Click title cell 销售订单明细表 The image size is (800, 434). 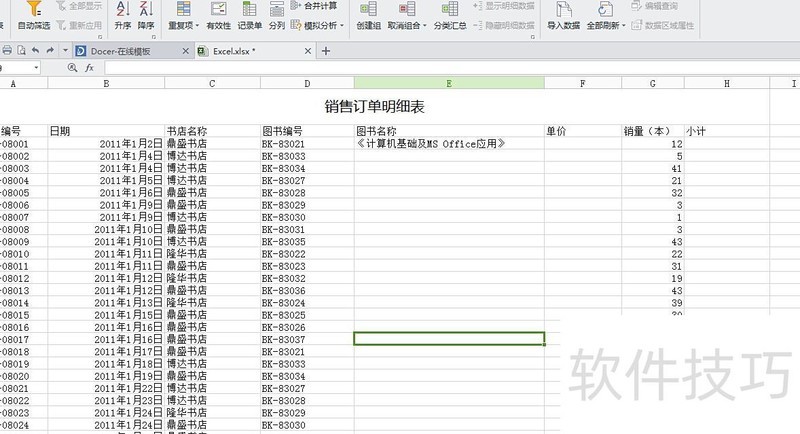(375, 107)
